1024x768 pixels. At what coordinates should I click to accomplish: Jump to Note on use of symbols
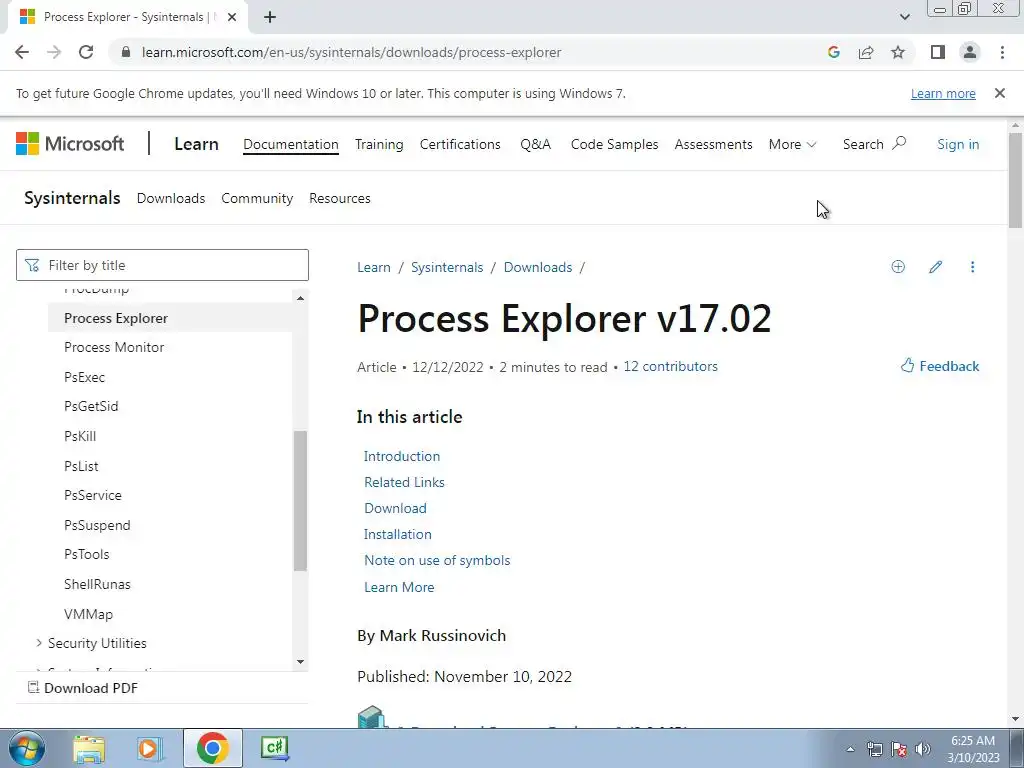(437, 560)
